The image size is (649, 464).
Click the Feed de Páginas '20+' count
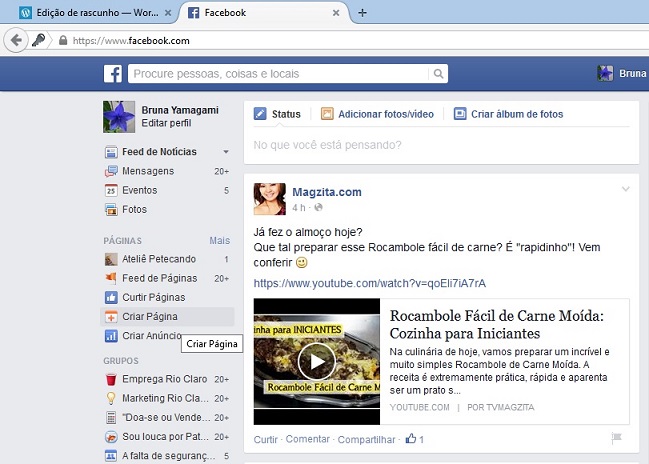(221, 279)
